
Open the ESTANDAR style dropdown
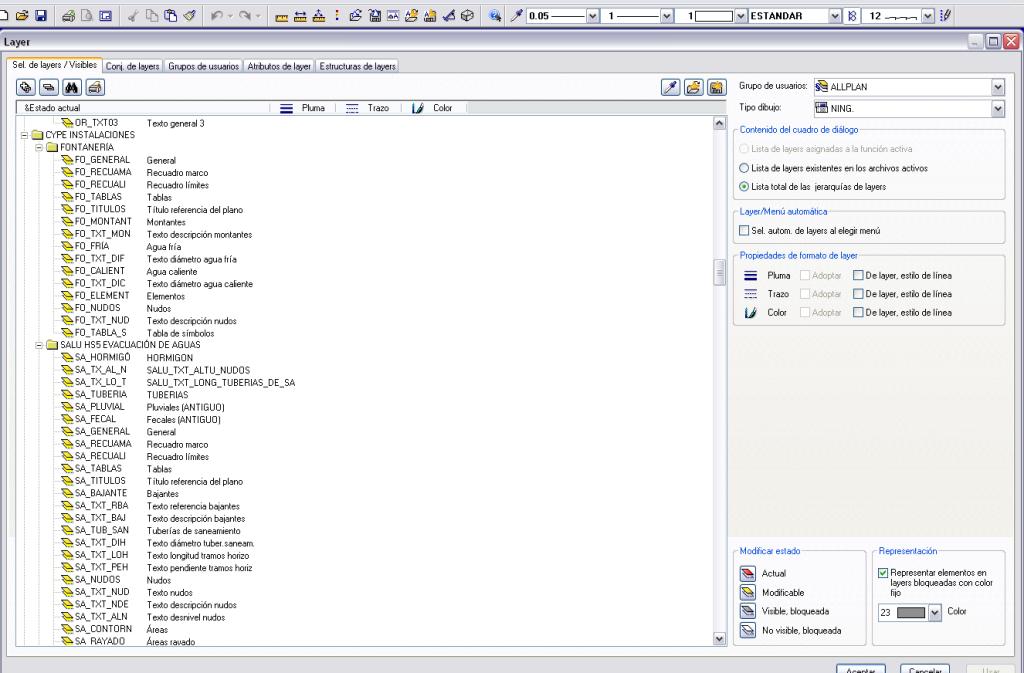click(x=835, y=16)
